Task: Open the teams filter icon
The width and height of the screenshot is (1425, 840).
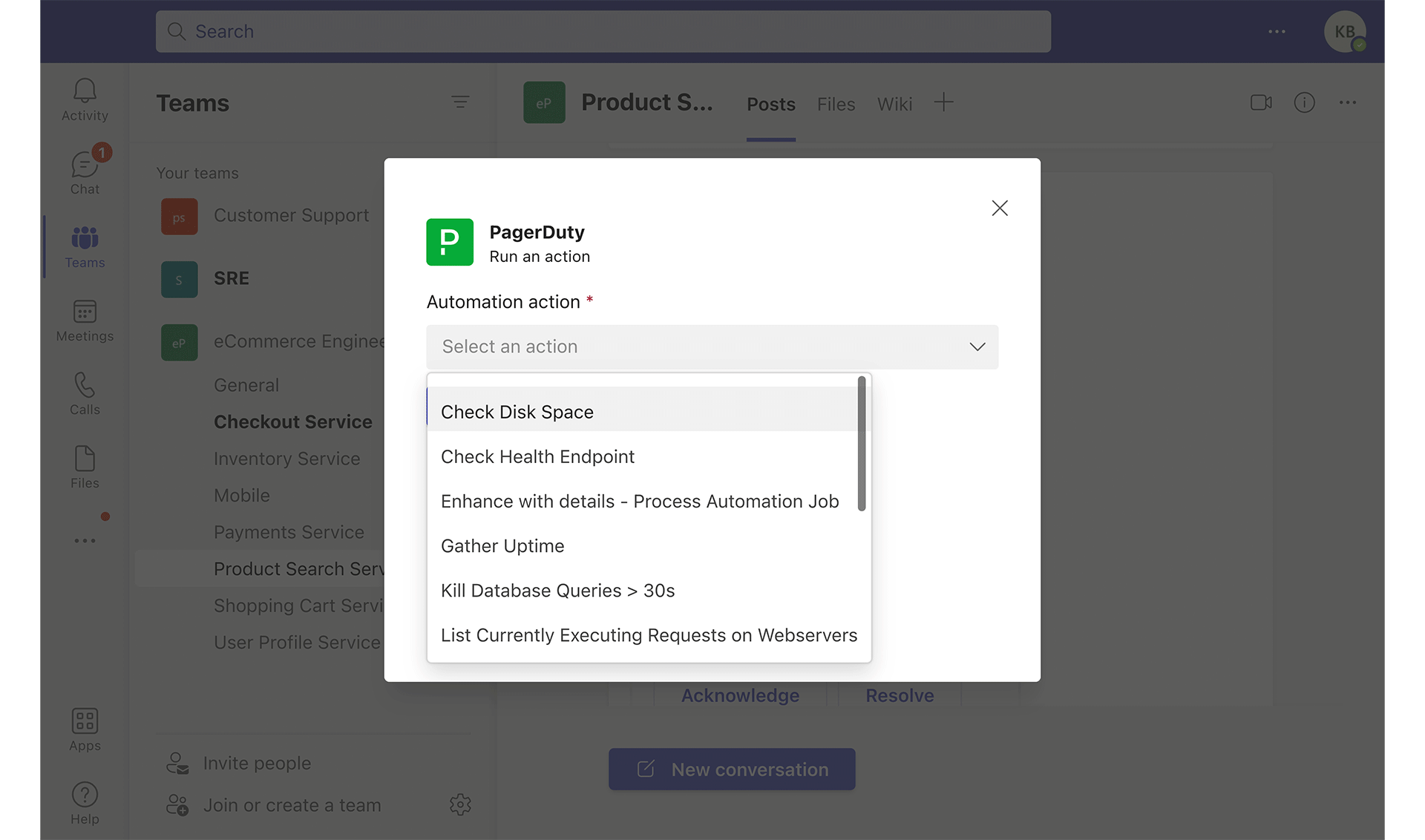Action: tap(460, 102)
